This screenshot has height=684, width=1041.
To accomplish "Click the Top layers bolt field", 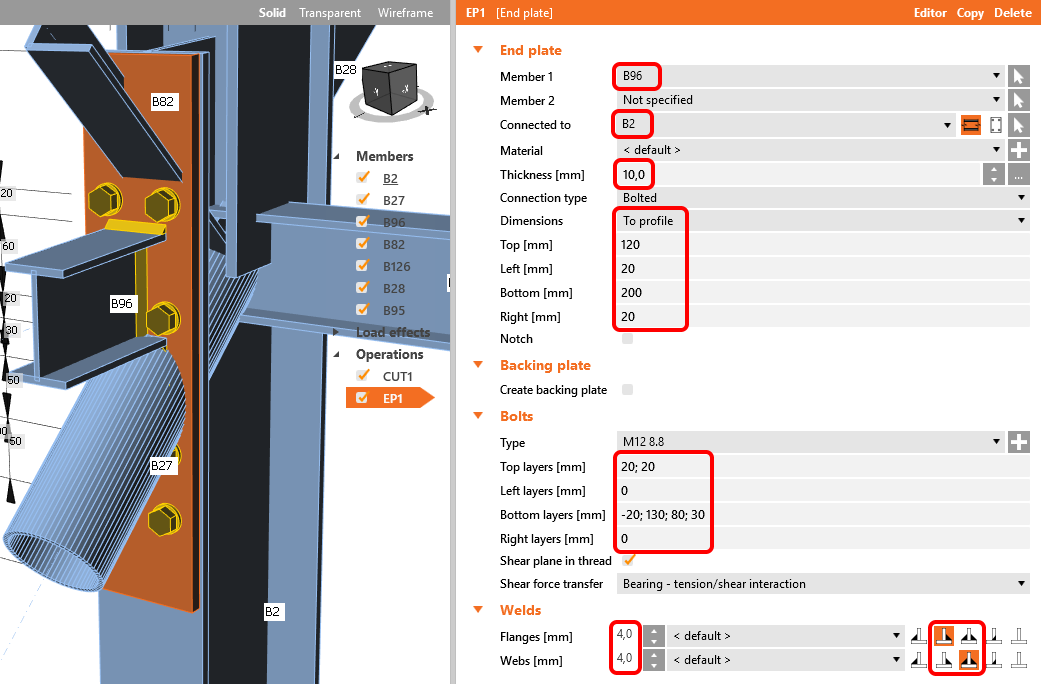I will pos(823,467).
